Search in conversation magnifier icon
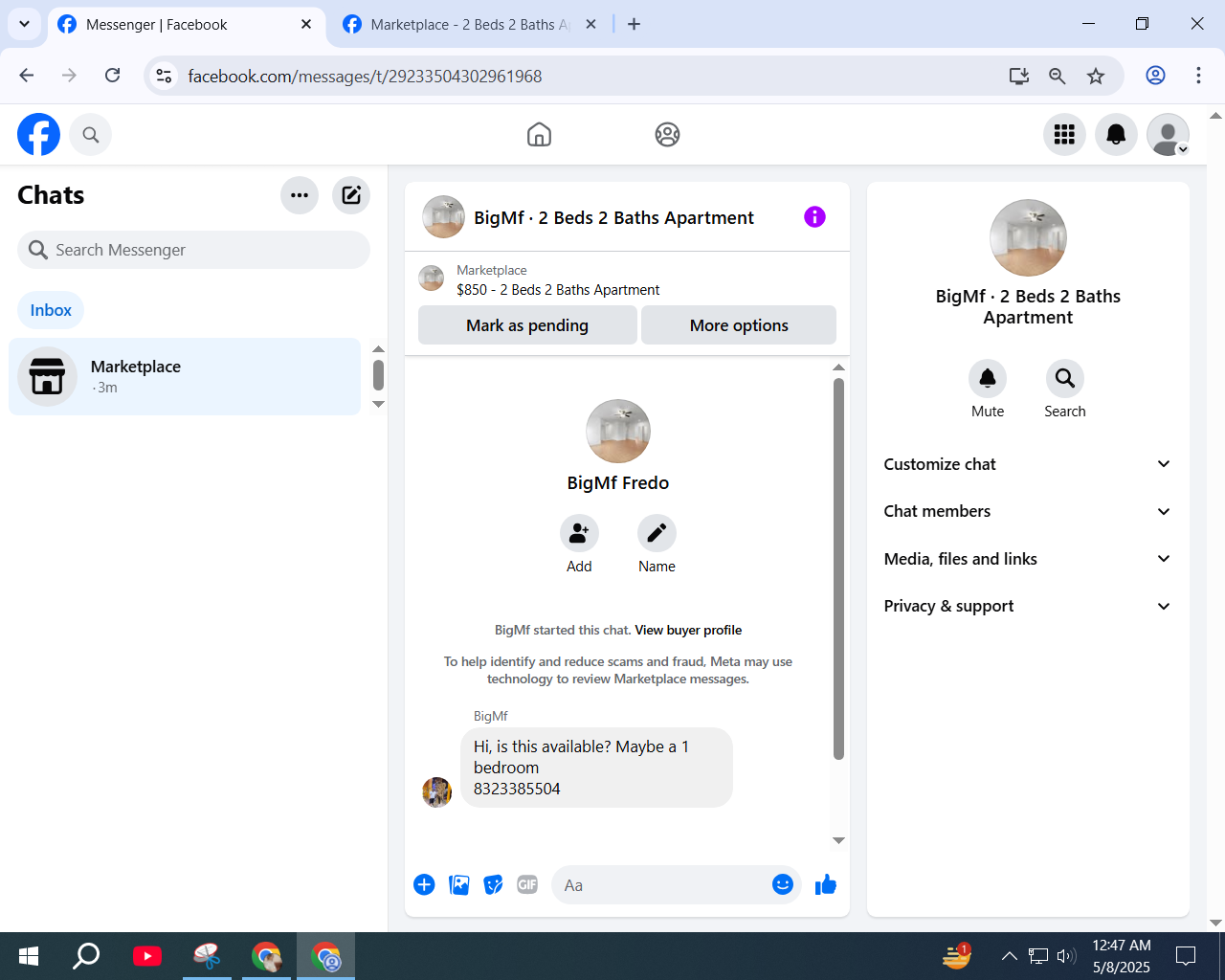Image resolution: width=1225 pixels, height=980 pixels. [1065, 379]
